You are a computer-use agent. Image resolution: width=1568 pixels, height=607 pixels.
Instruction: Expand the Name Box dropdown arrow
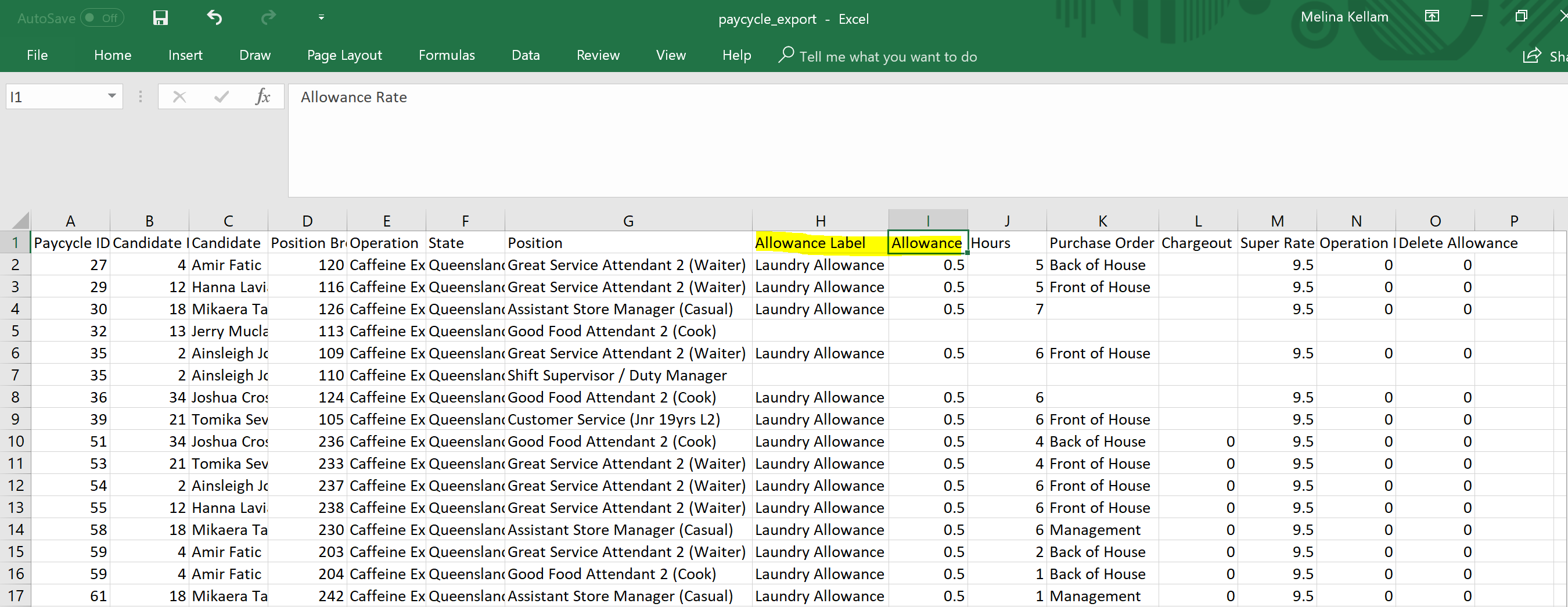[112, 96]
